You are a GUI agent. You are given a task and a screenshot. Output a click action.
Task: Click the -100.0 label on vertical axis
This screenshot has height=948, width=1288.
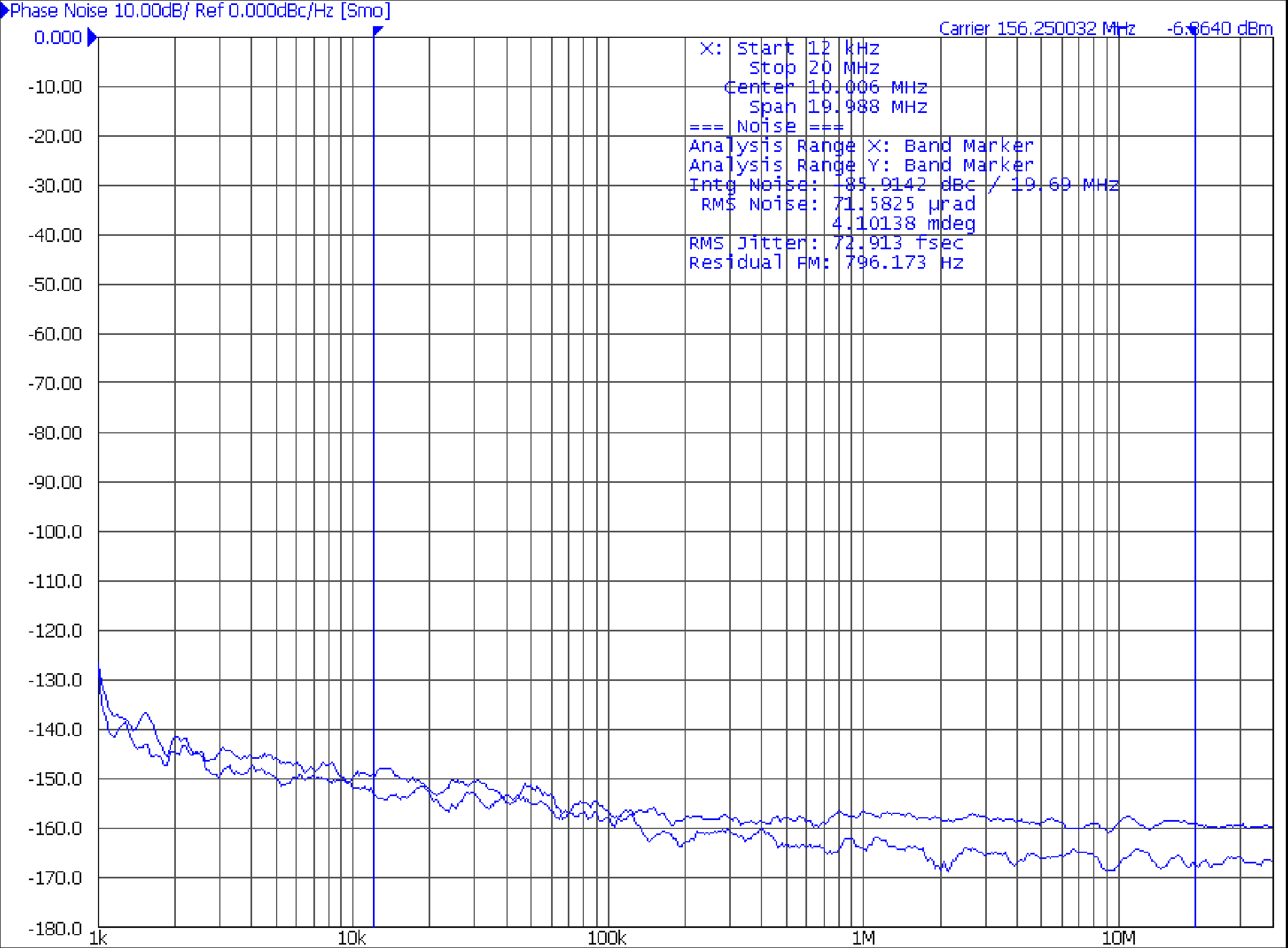55,532
